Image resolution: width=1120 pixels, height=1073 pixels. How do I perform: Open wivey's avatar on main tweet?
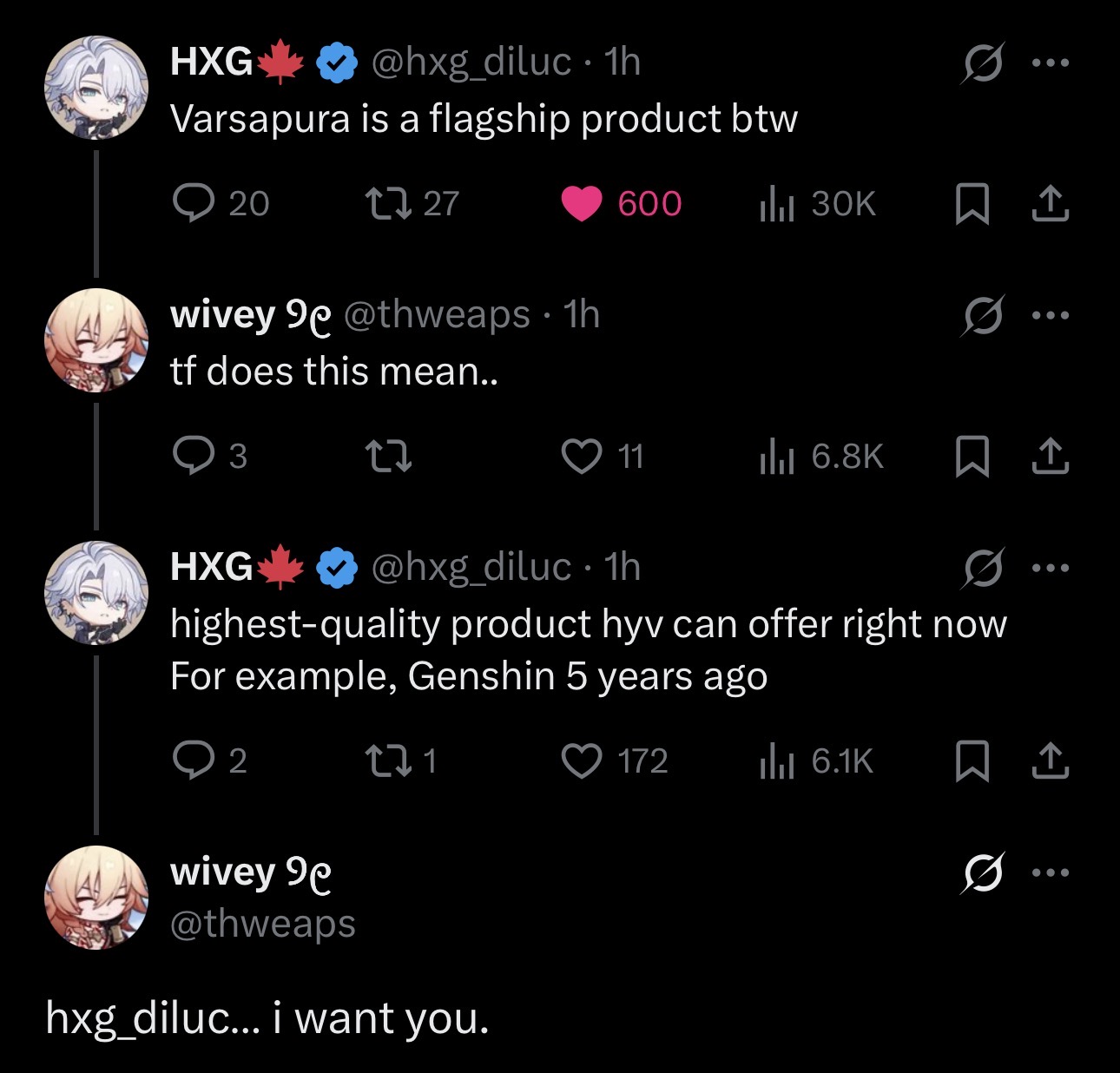[96, 898]
